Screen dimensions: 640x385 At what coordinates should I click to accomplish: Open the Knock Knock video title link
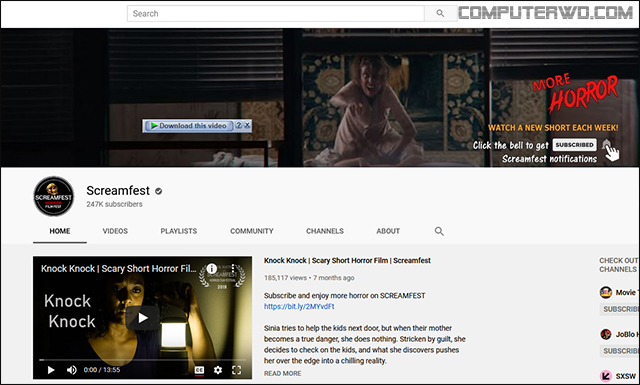point(347,260)
